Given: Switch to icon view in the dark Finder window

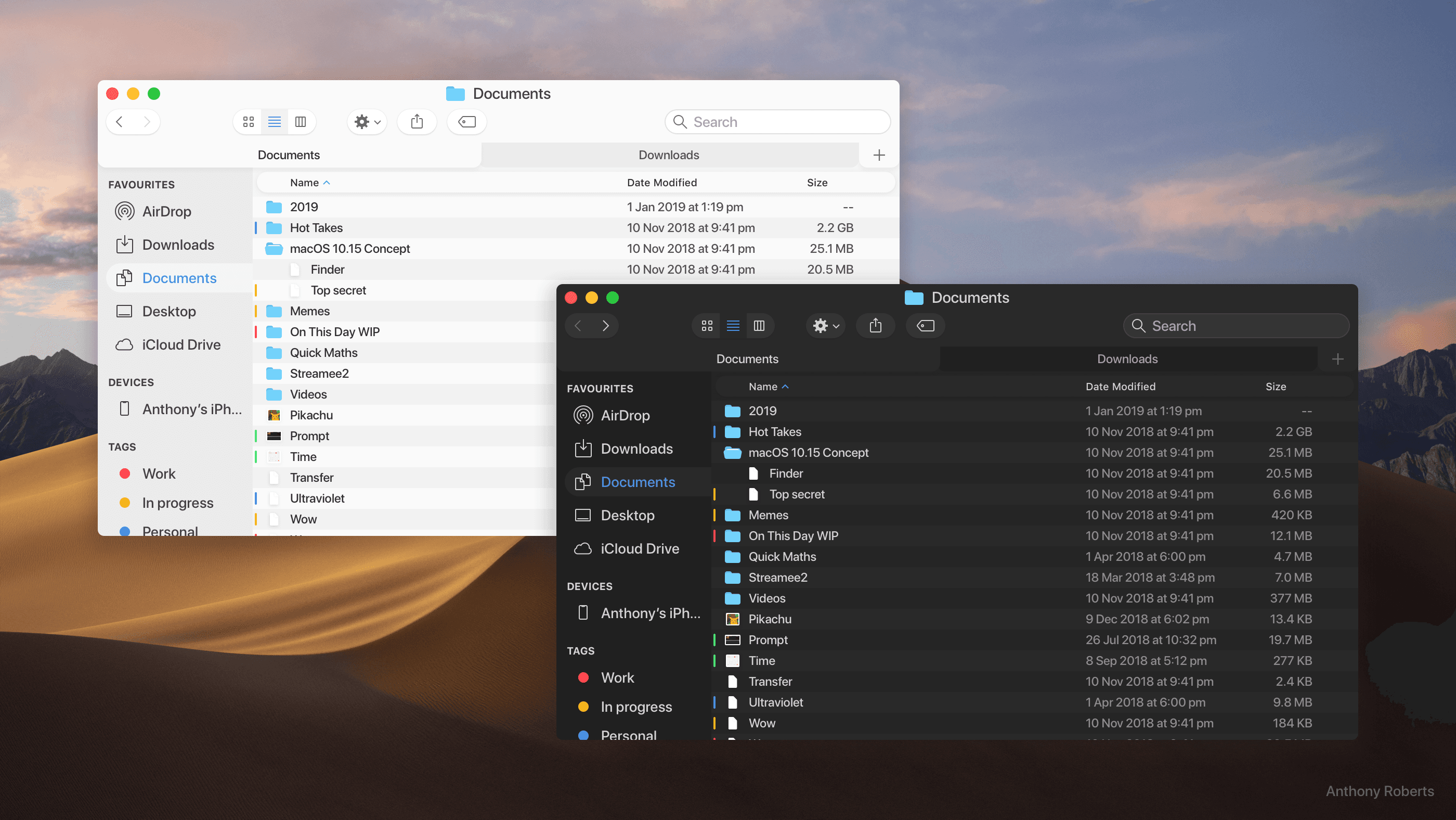Looking at the screenshot, I should pyautogui.click(x=707, y=326).
